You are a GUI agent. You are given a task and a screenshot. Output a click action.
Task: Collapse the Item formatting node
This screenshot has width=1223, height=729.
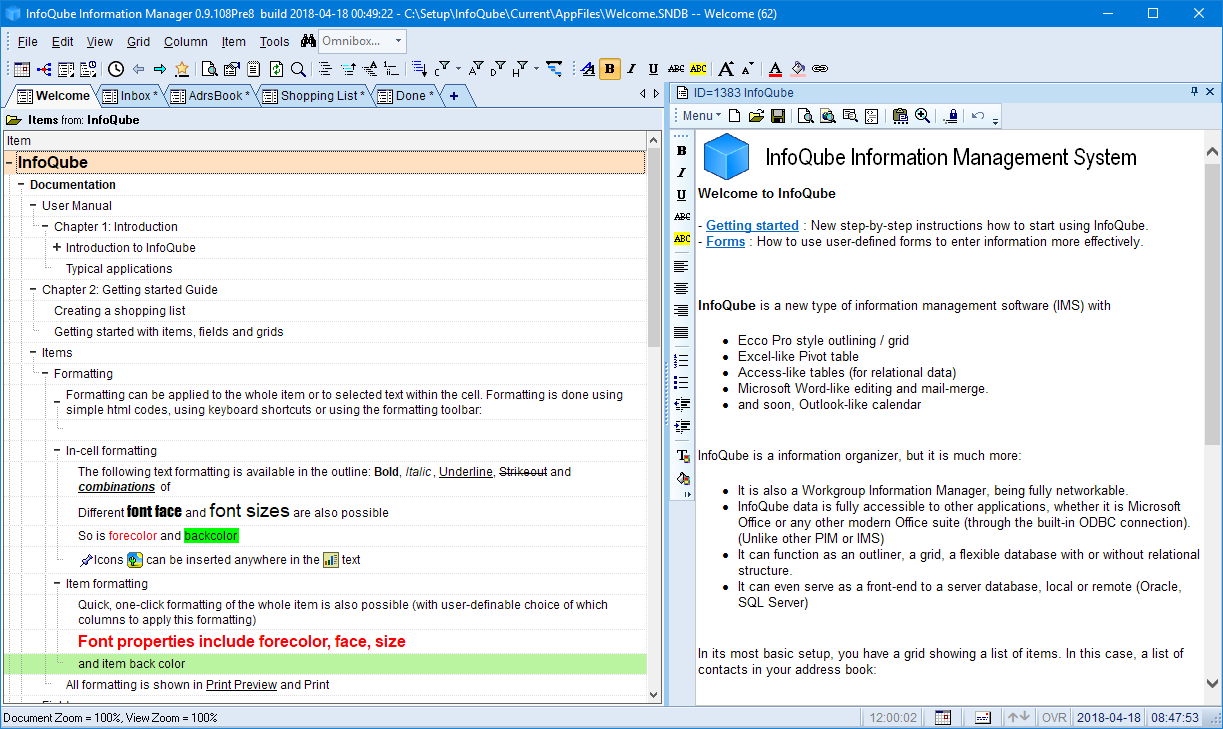(57, 583)
